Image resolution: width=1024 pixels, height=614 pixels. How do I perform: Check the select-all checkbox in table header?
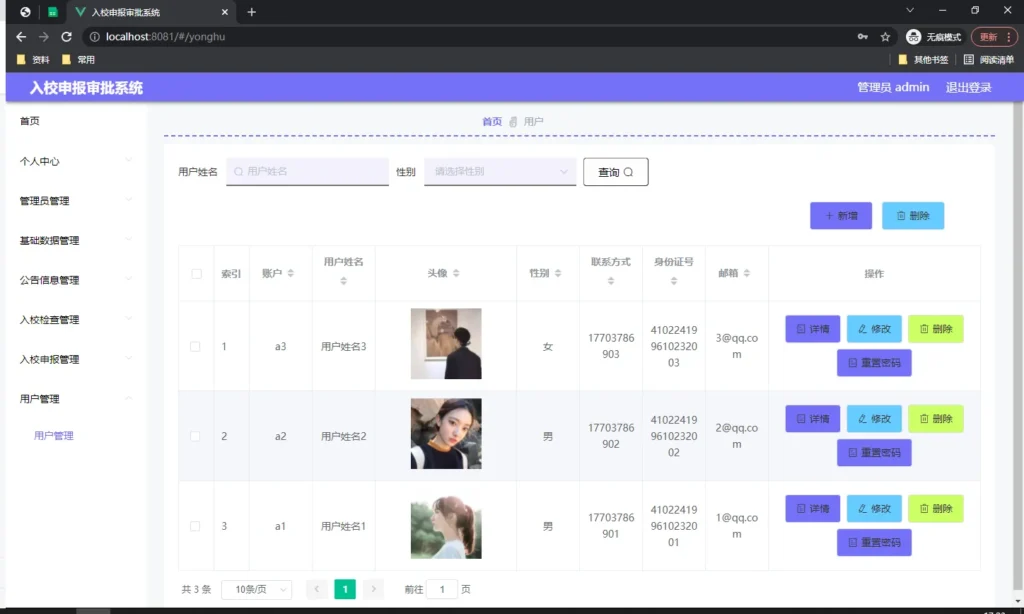point(195,273)
